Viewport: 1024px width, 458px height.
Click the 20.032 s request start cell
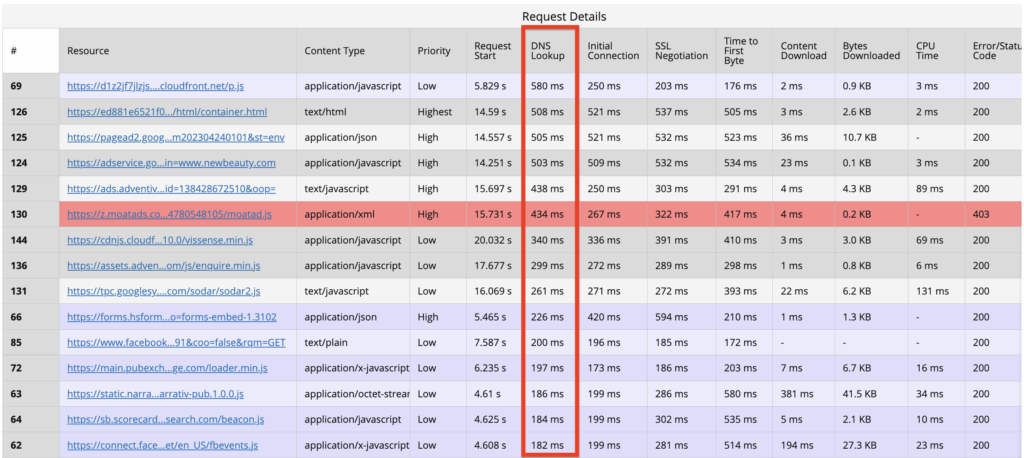tap(493, 240)
